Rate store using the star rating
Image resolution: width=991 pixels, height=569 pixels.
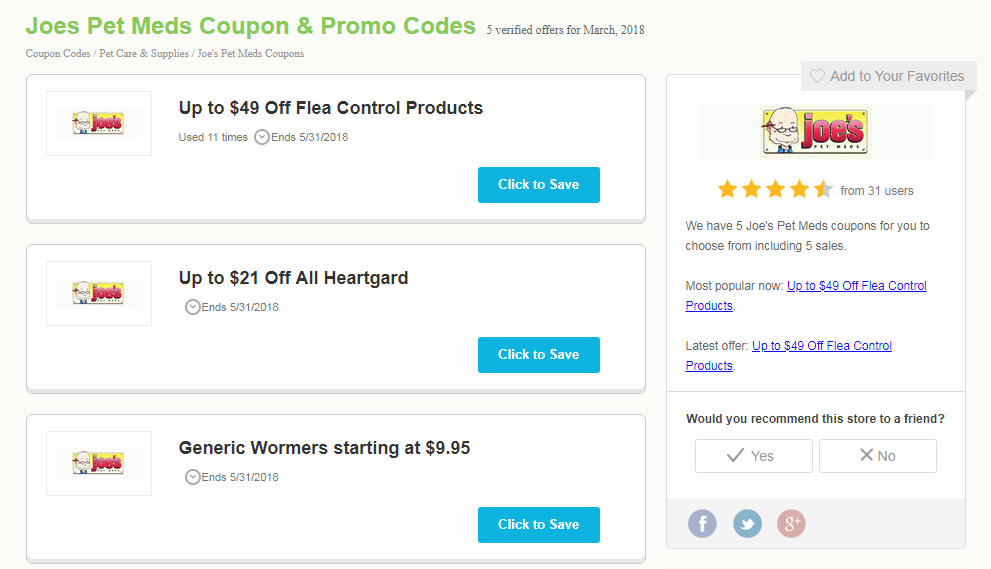click(775, 189)
